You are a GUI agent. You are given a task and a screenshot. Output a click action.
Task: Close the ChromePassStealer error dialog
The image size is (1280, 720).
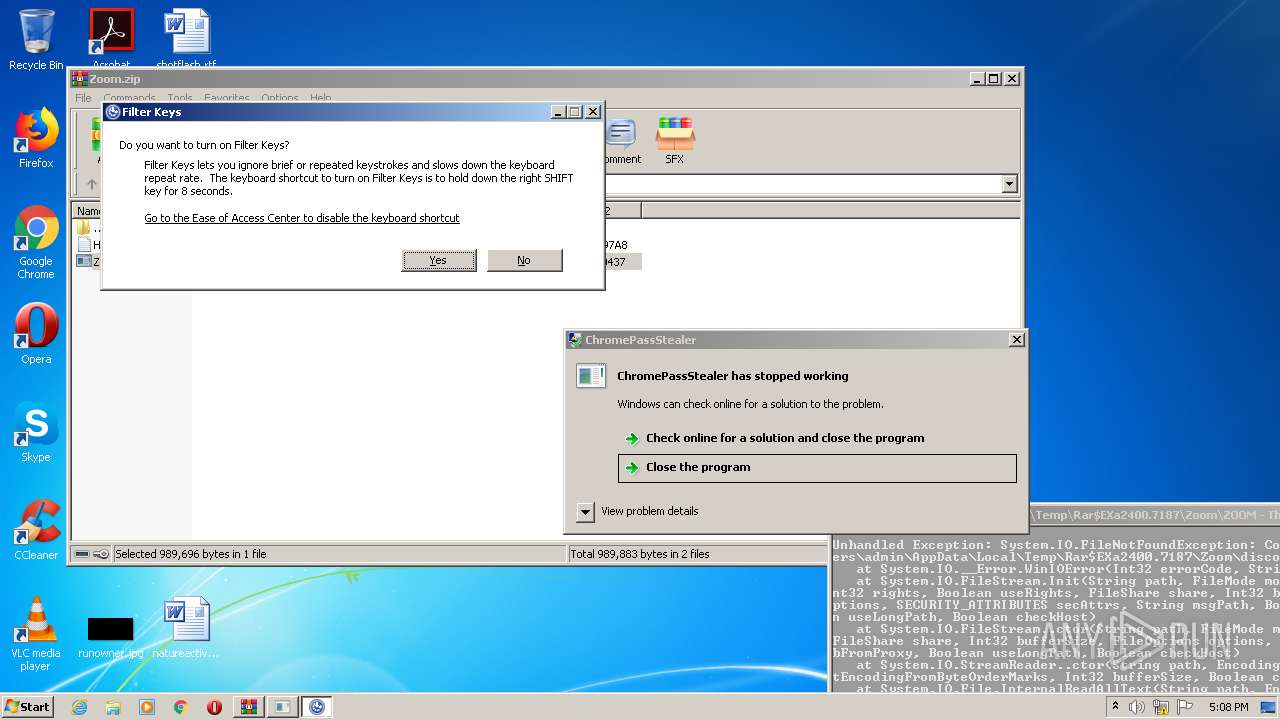tap(1016, 340)
